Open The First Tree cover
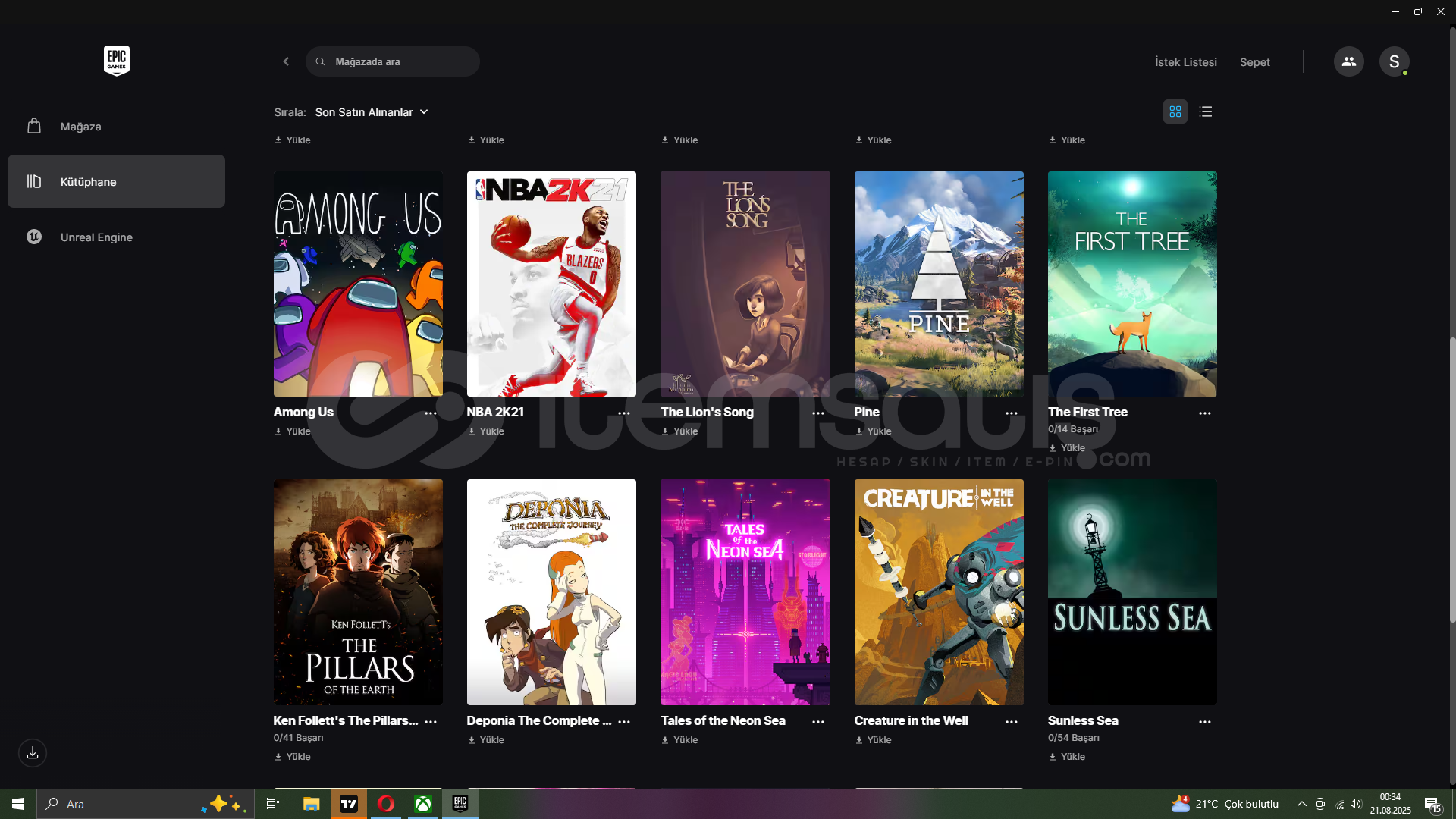This screenshot has width=1456, height=819. (1132, 284)
